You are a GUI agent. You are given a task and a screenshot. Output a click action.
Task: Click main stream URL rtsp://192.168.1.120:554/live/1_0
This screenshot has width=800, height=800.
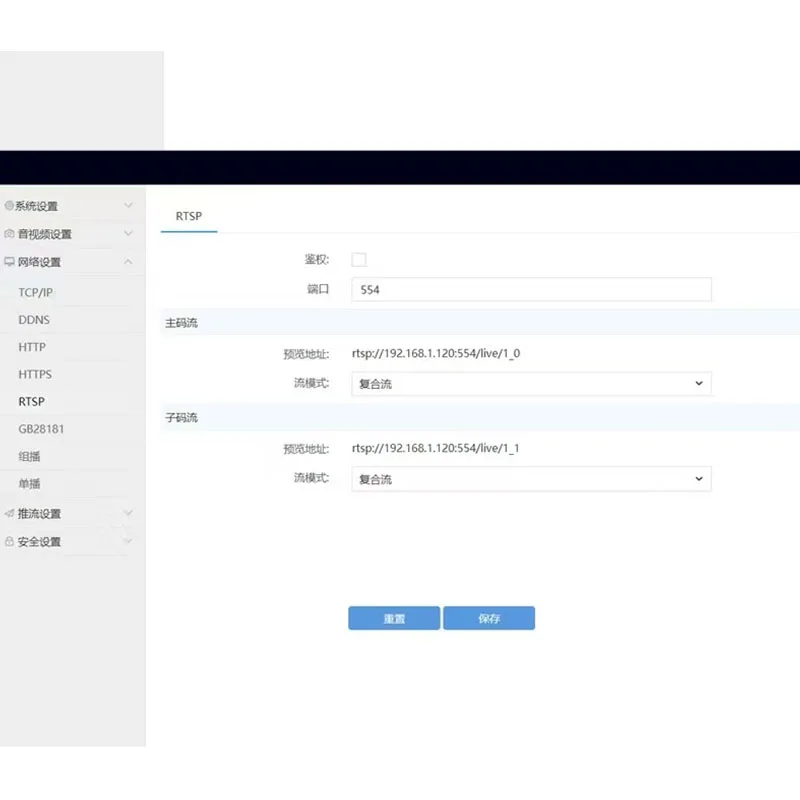[436, 354]
